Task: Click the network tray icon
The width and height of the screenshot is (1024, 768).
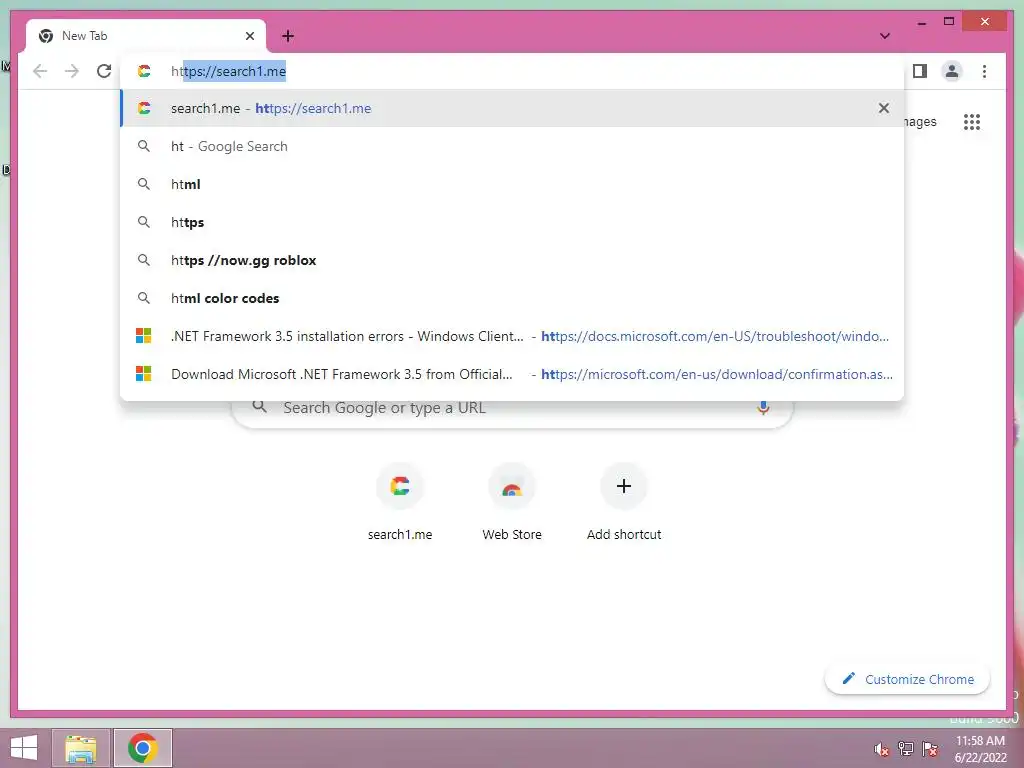Action: (905, 749)
